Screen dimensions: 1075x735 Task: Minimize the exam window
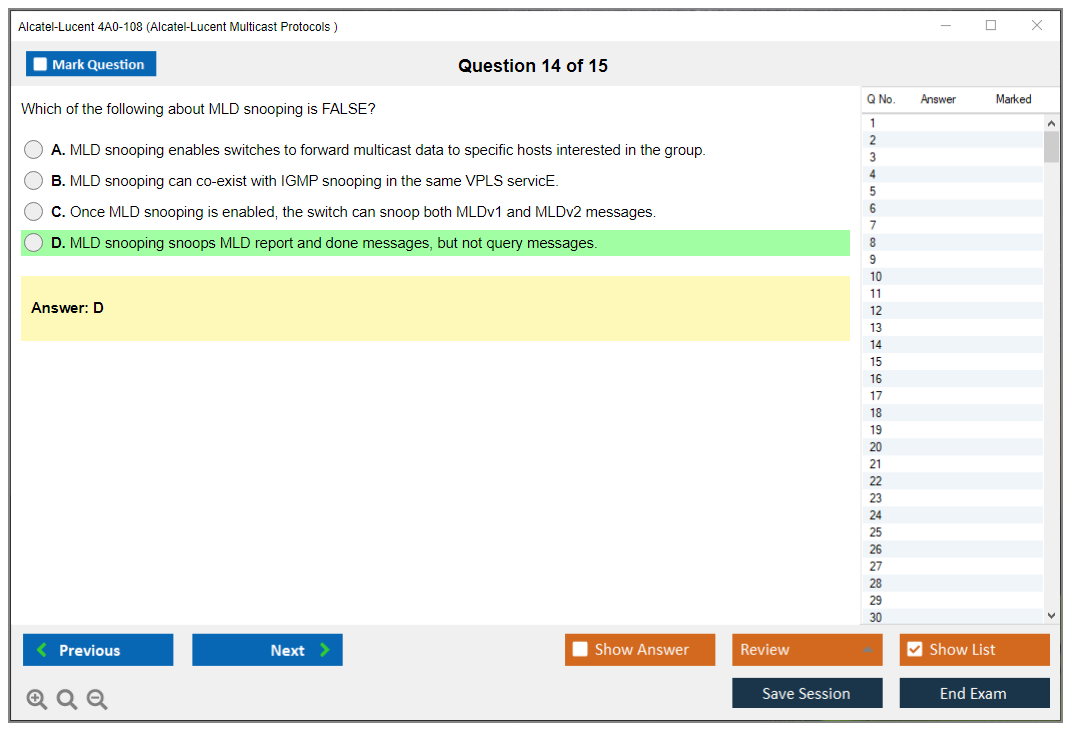[x=945, y=26]
